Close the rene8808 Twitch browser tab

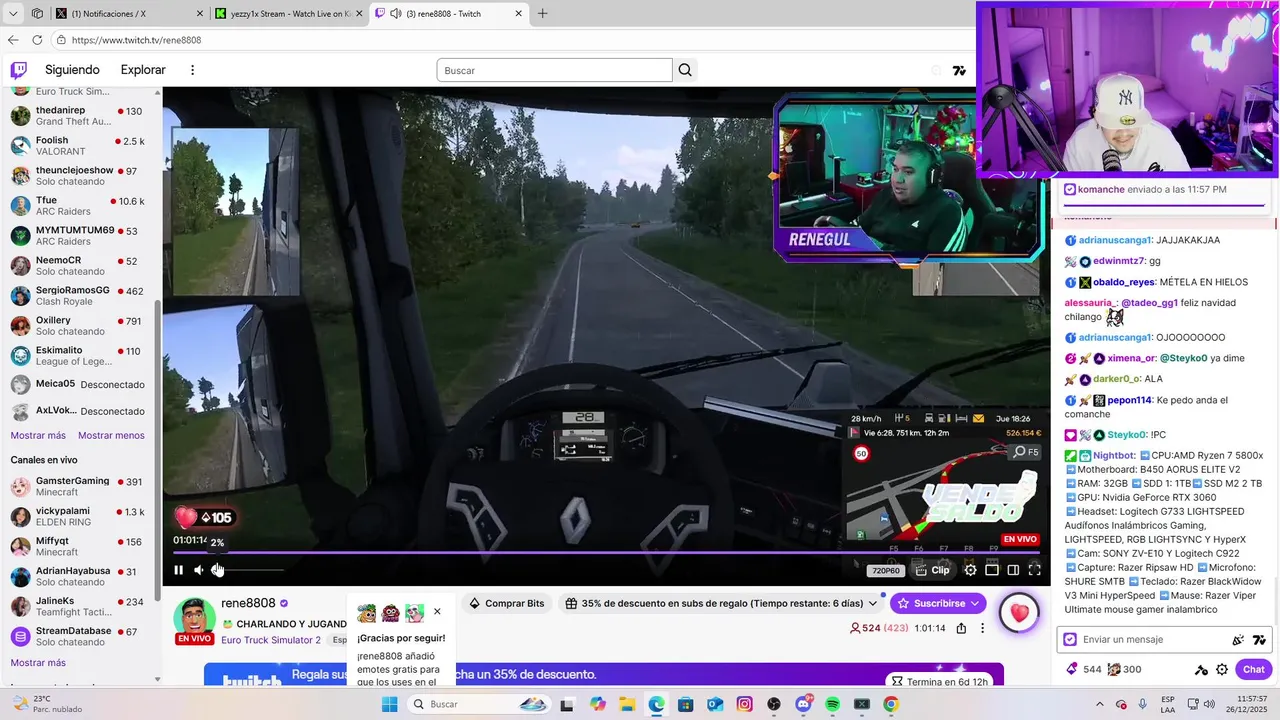tap(519, 14)
